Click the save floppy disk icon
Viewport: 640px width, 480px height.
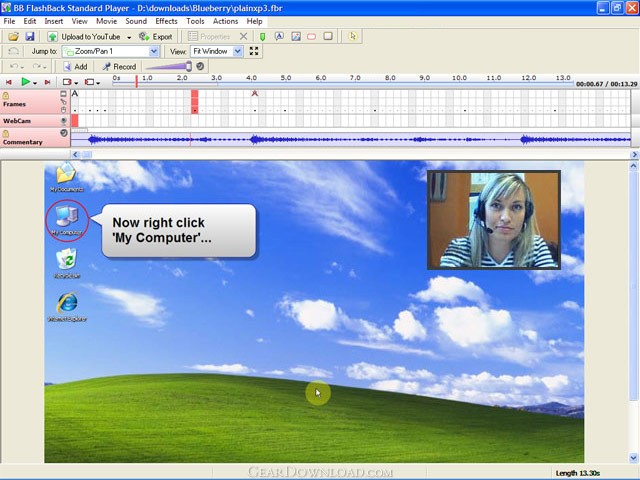click(30, 37)
